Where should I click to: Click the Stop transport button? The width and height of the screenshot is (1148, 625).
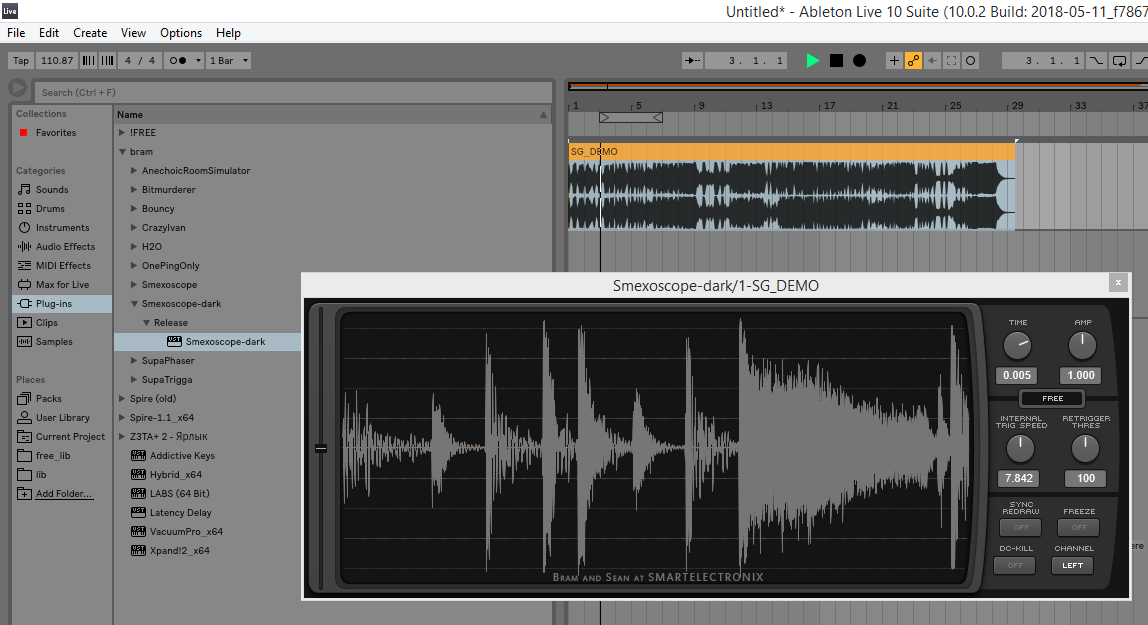836,61
